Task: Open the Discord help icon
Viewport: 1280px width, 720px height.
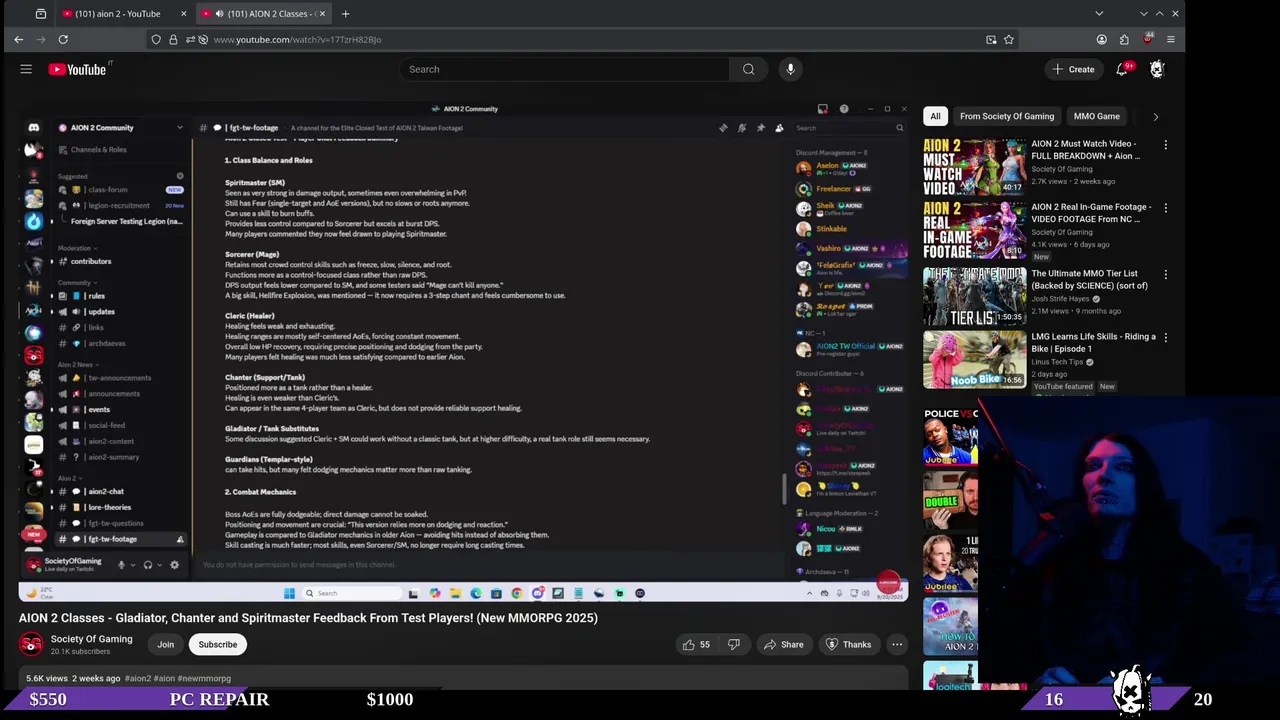Action: 844,109
